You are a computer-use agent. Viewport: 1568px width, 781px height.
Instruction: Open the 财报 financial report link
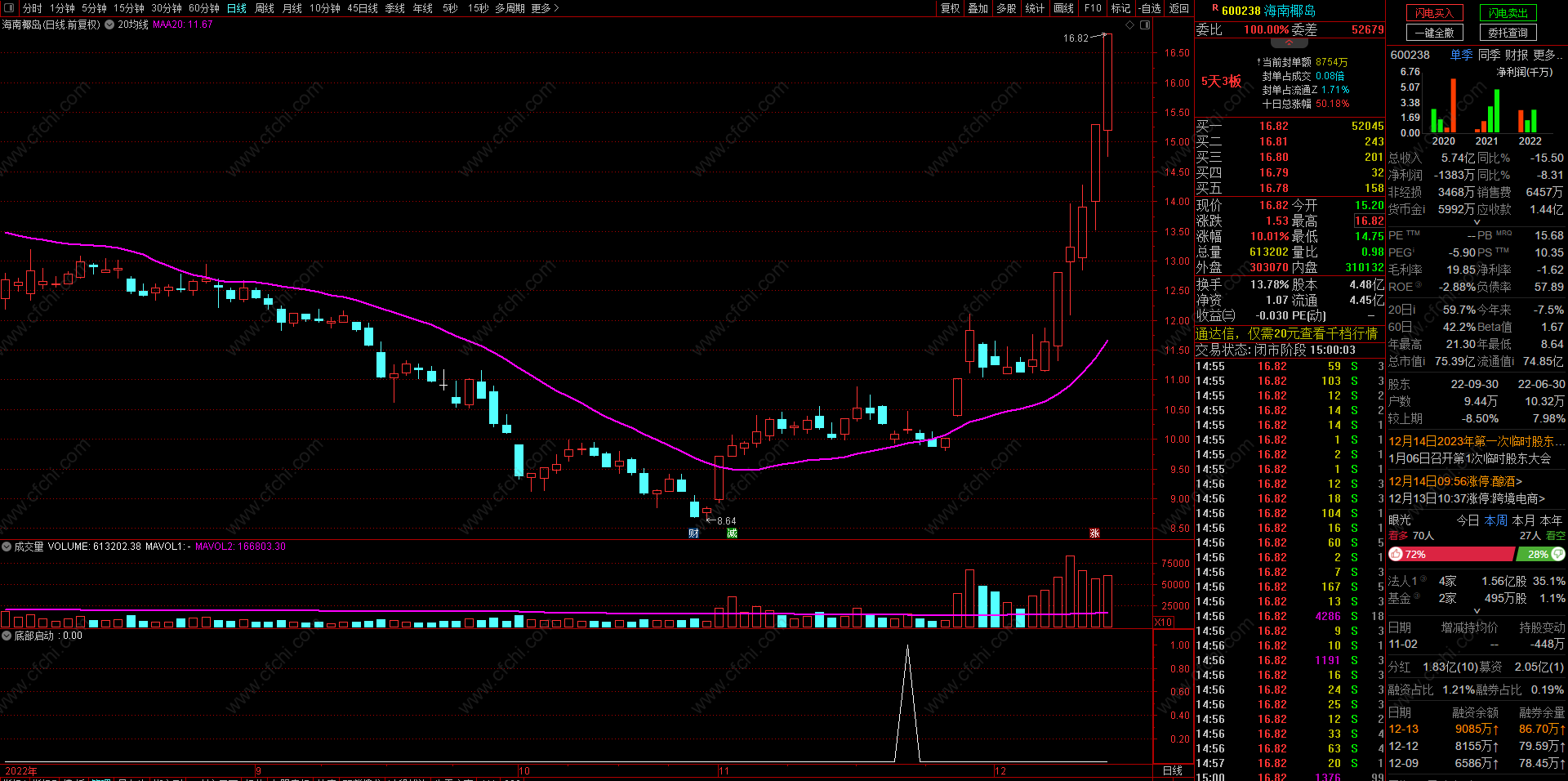(x=1517, y=55)
